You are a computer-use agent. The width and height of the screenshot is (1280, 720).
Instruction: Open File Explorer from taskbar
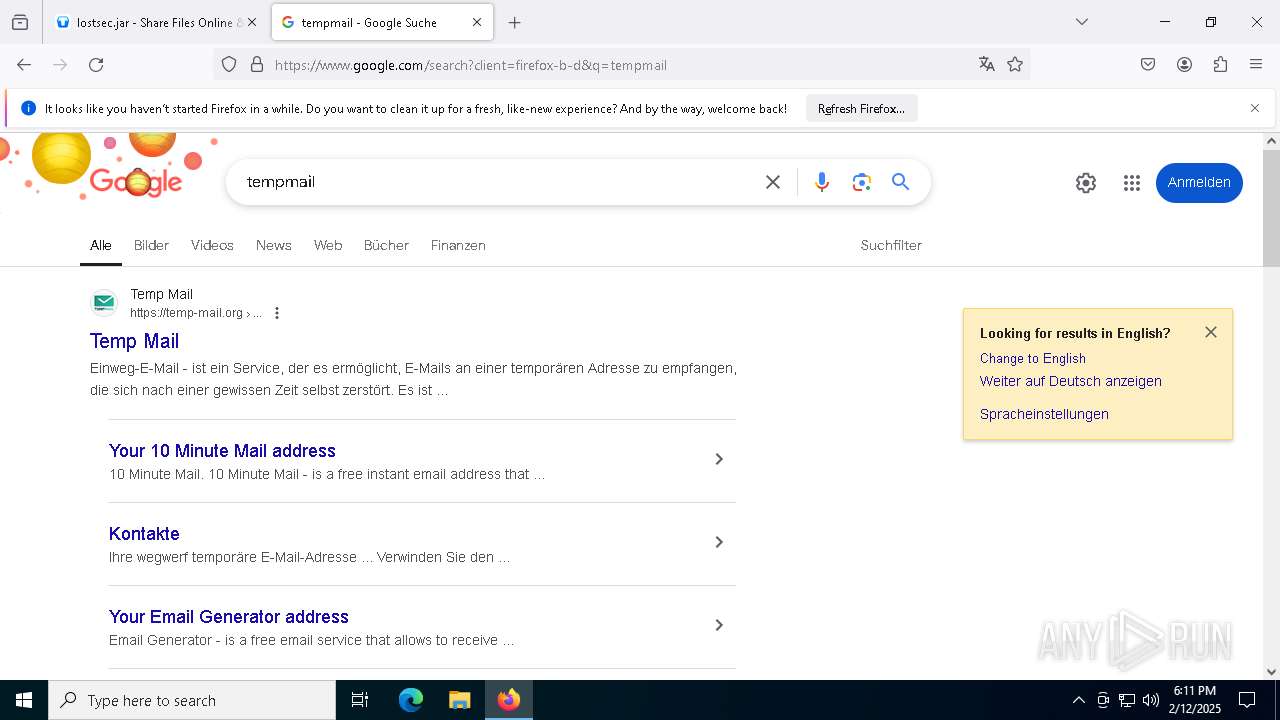click(x=459, y=700)
